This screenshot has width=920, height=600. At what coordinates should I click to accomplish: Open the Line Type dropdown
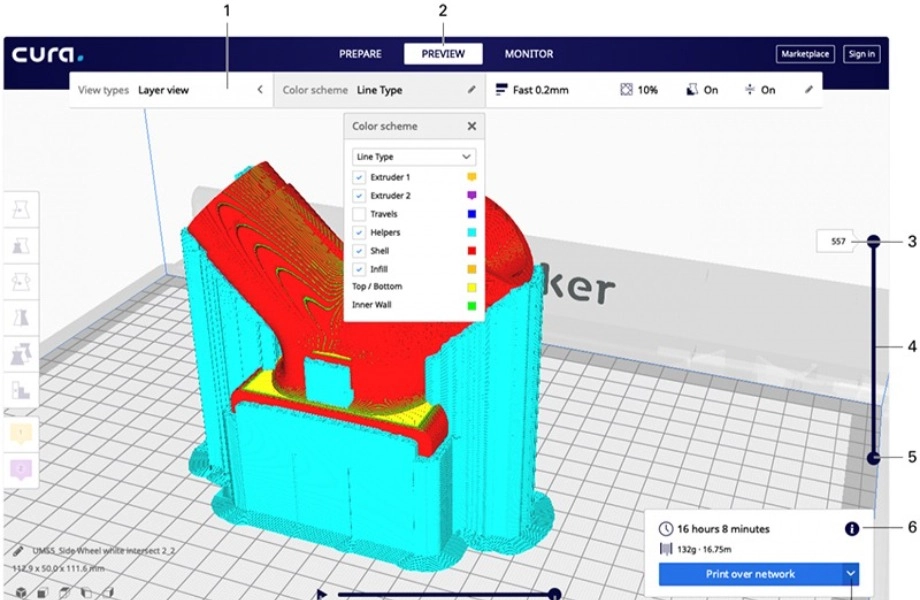tap(414, 157)
